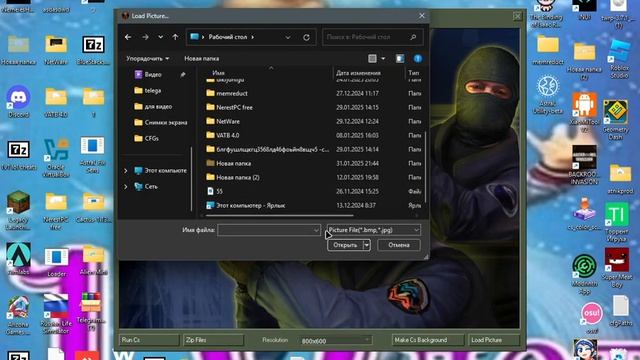640x360 pixels.
Task: Click Run Cs button in background window
Action: click(x=149, y=340)
